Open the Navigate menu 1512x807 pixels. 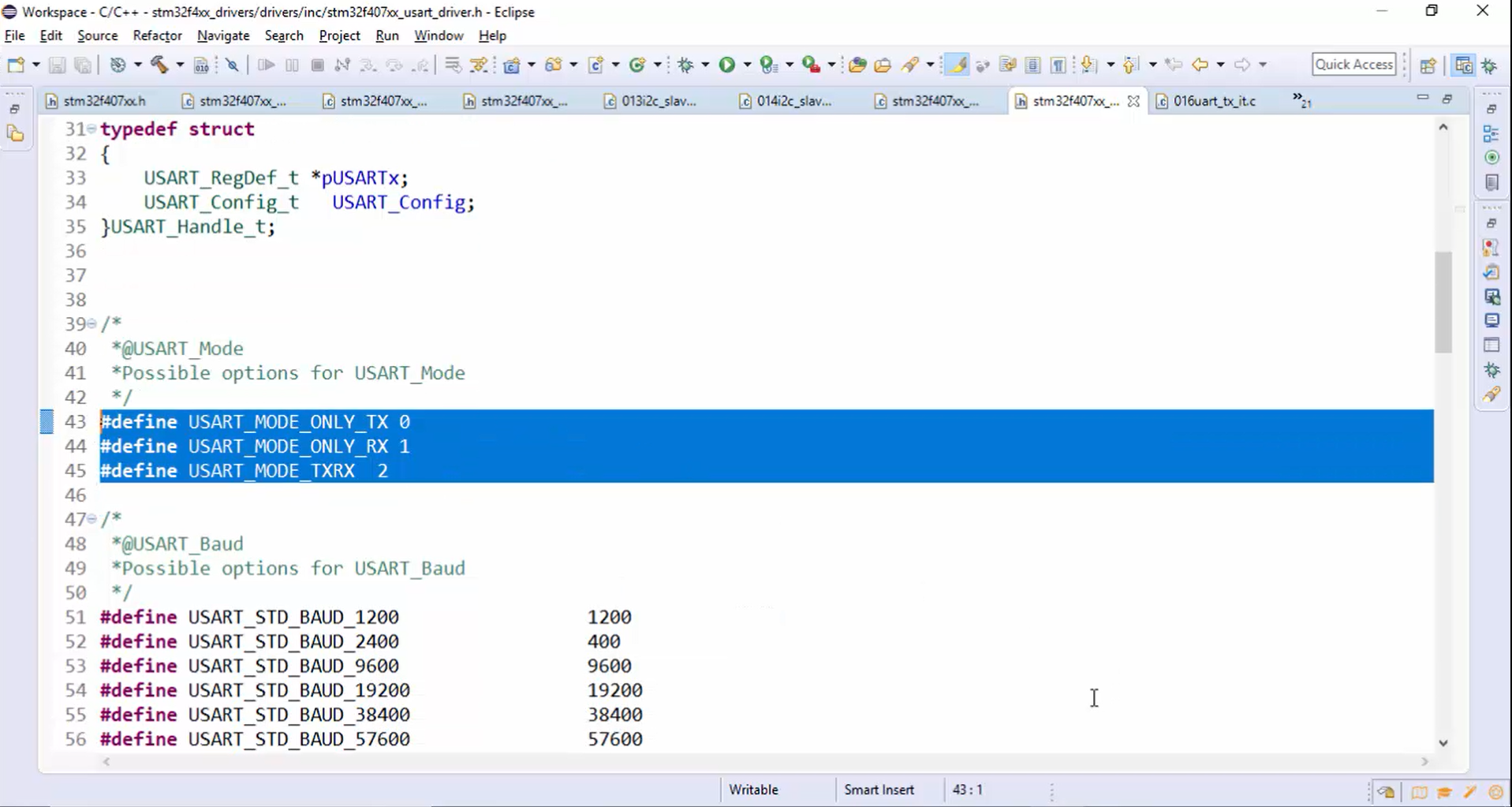[x=223, y=35]
